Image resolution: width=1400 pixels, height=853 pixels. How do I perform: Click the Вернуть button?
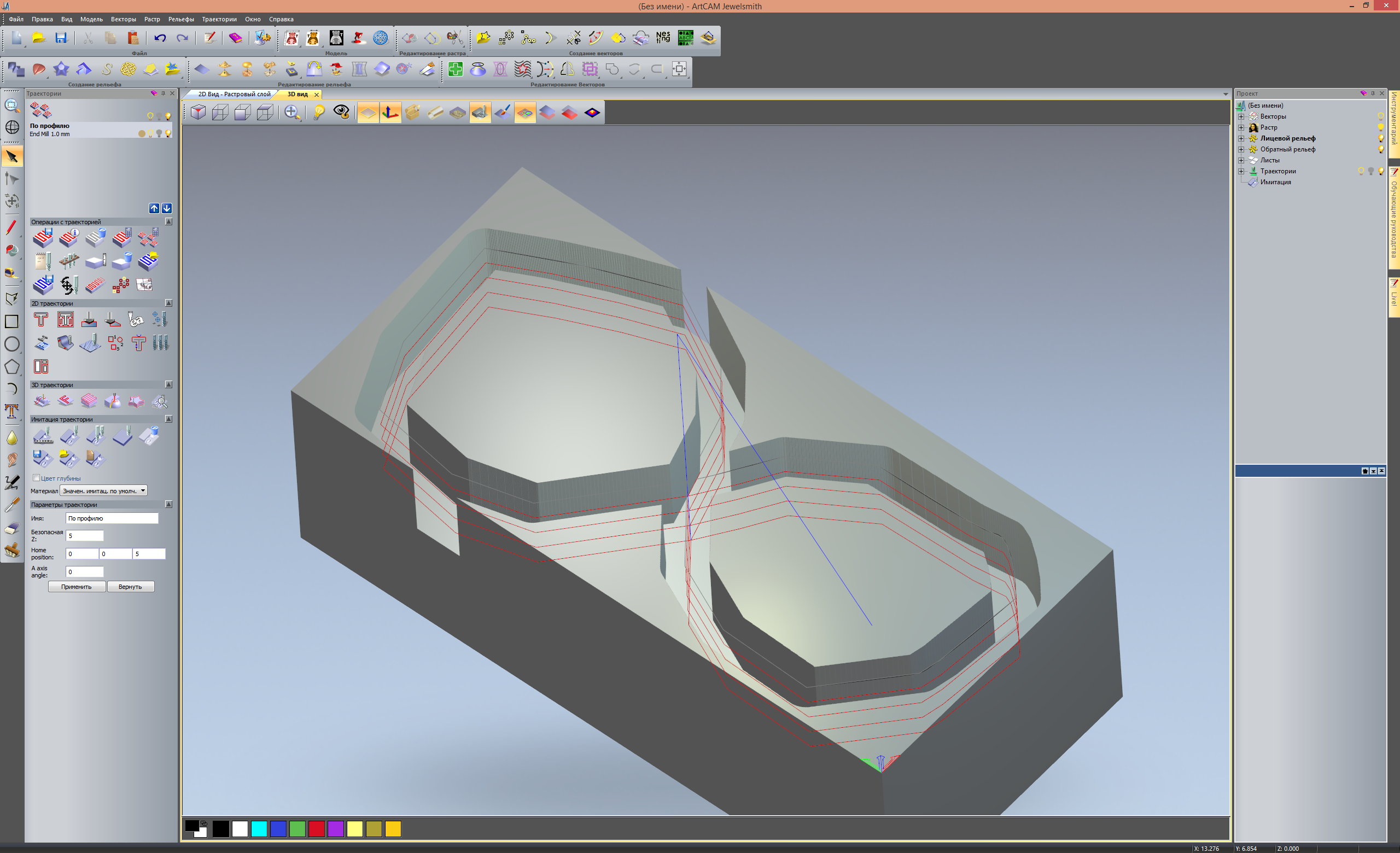pos(130,587)
